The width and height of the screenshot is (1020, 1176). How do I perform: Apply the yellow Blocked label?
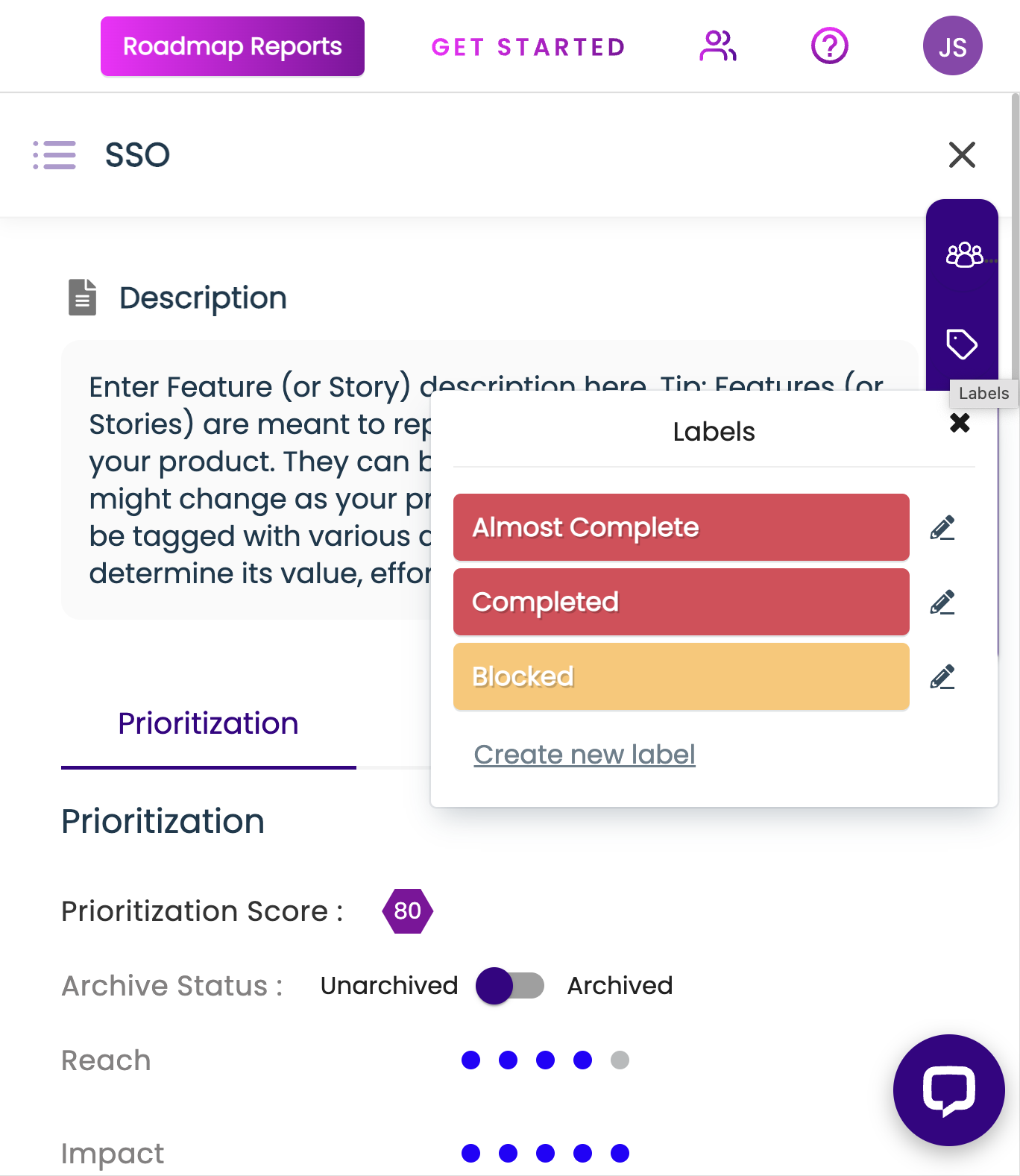click(x=681, y=676)
